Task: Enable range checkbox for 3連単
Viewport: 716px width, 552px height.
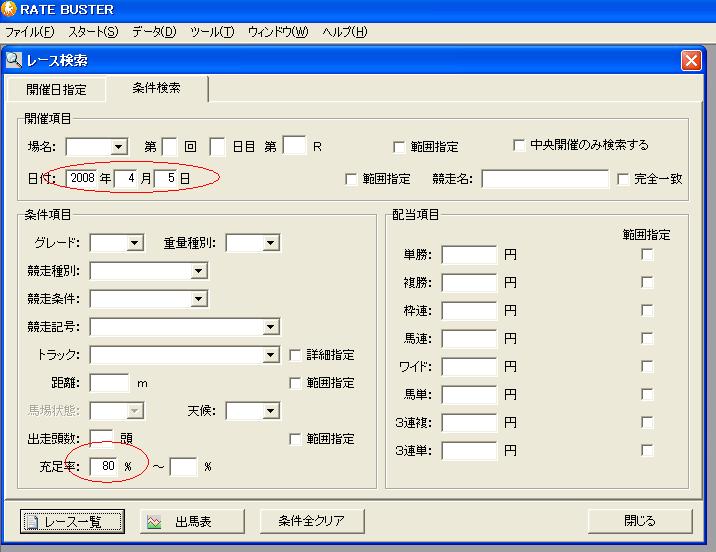Action: point(647,451)
